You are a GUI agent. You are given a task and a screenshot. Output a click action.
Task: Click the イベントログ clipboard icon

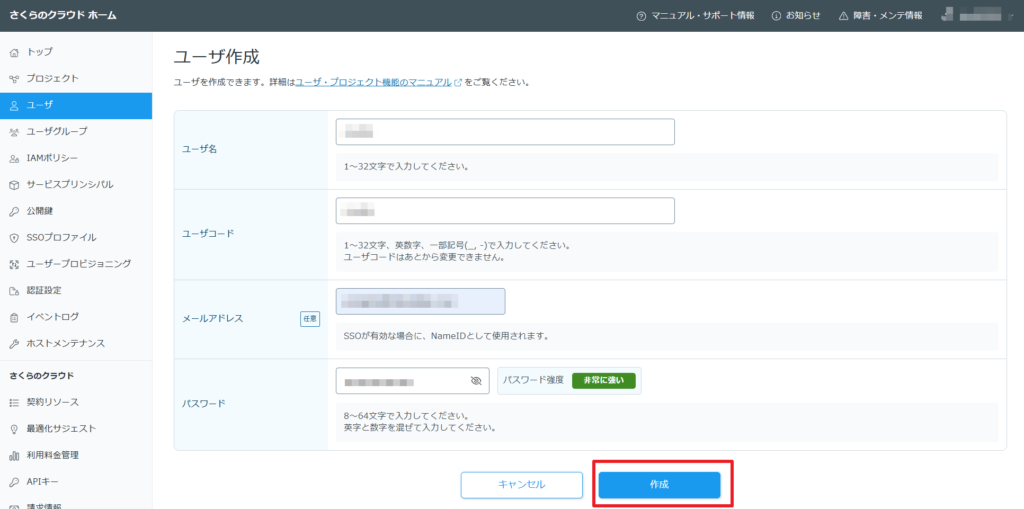(14, 317)
